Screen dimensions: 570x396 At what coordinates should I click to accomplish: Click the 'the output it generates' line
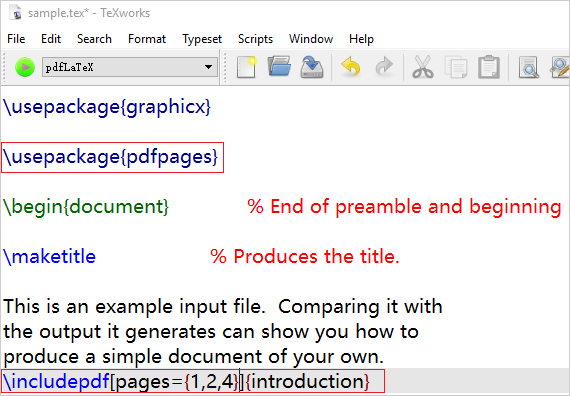point(211,332)
